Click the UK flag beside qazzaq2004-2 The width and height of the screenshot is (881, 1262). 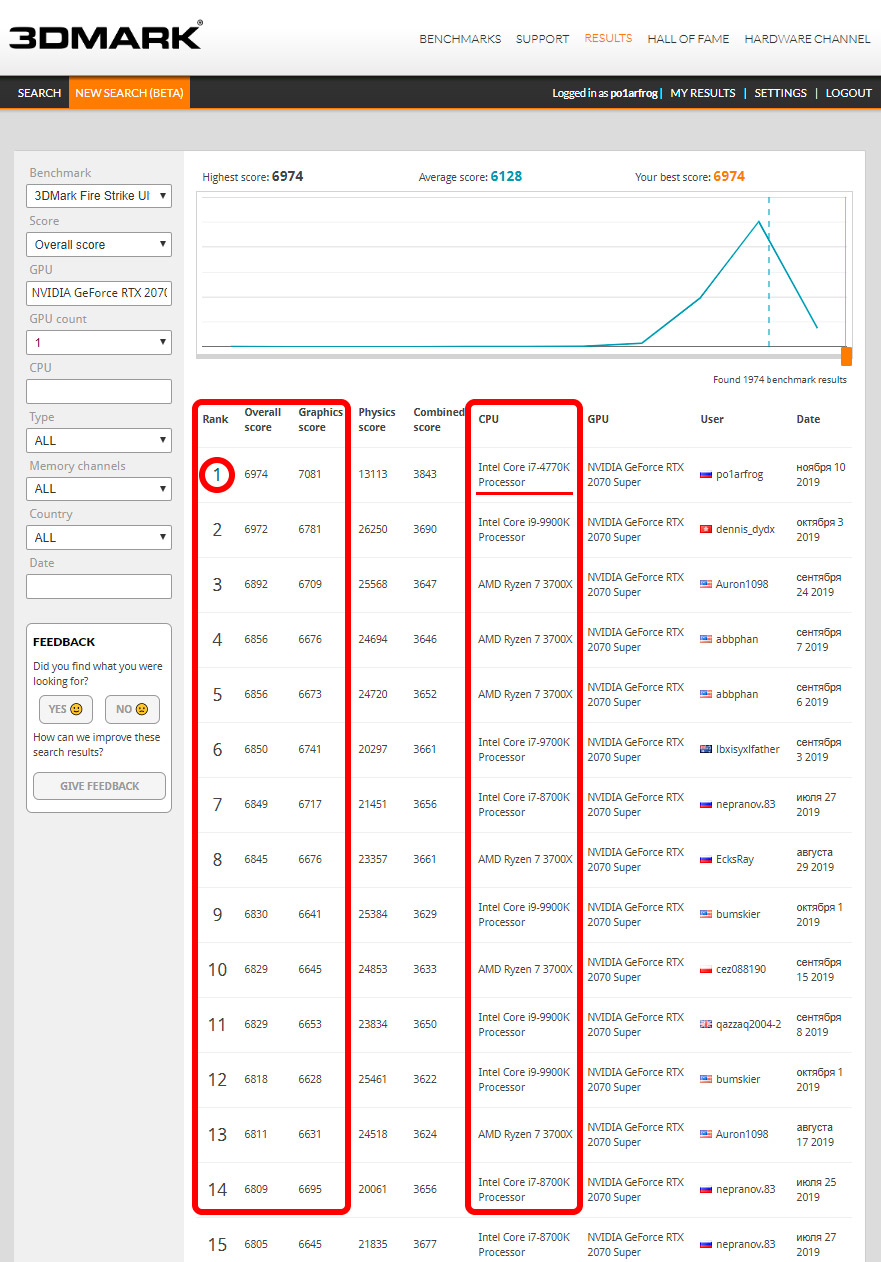706,1024
